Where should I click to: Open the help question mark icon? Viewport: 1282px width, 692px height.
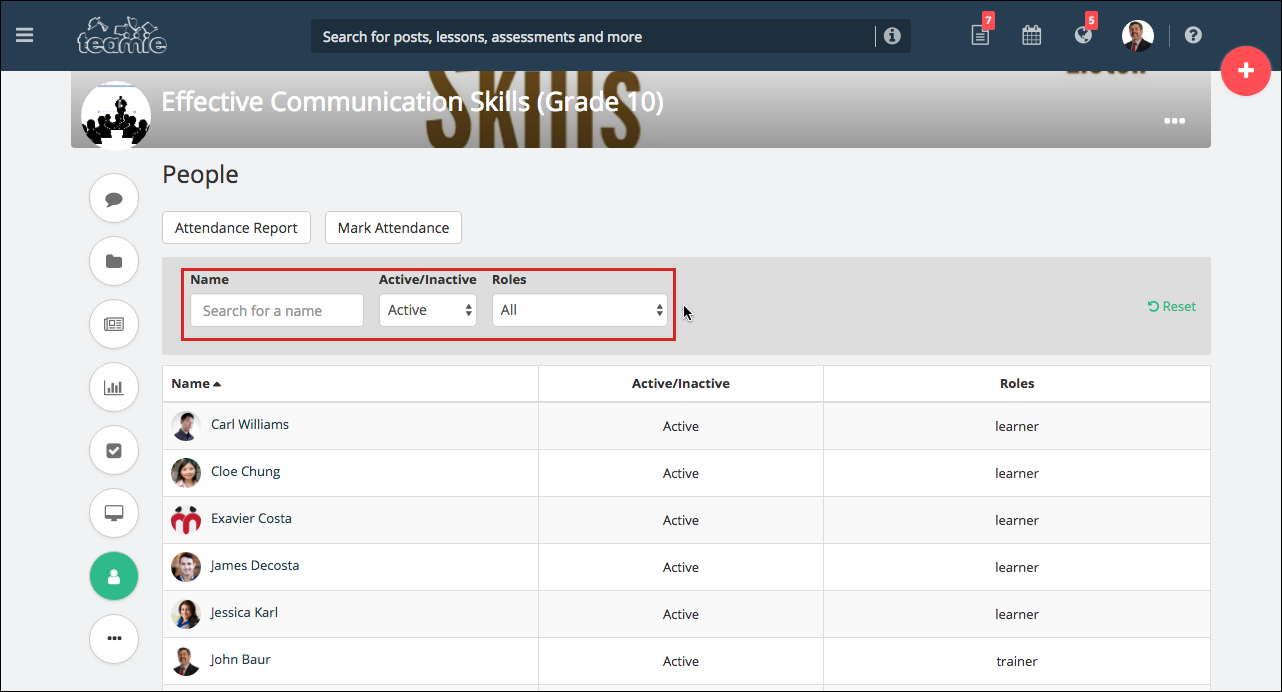point(1193,35)
